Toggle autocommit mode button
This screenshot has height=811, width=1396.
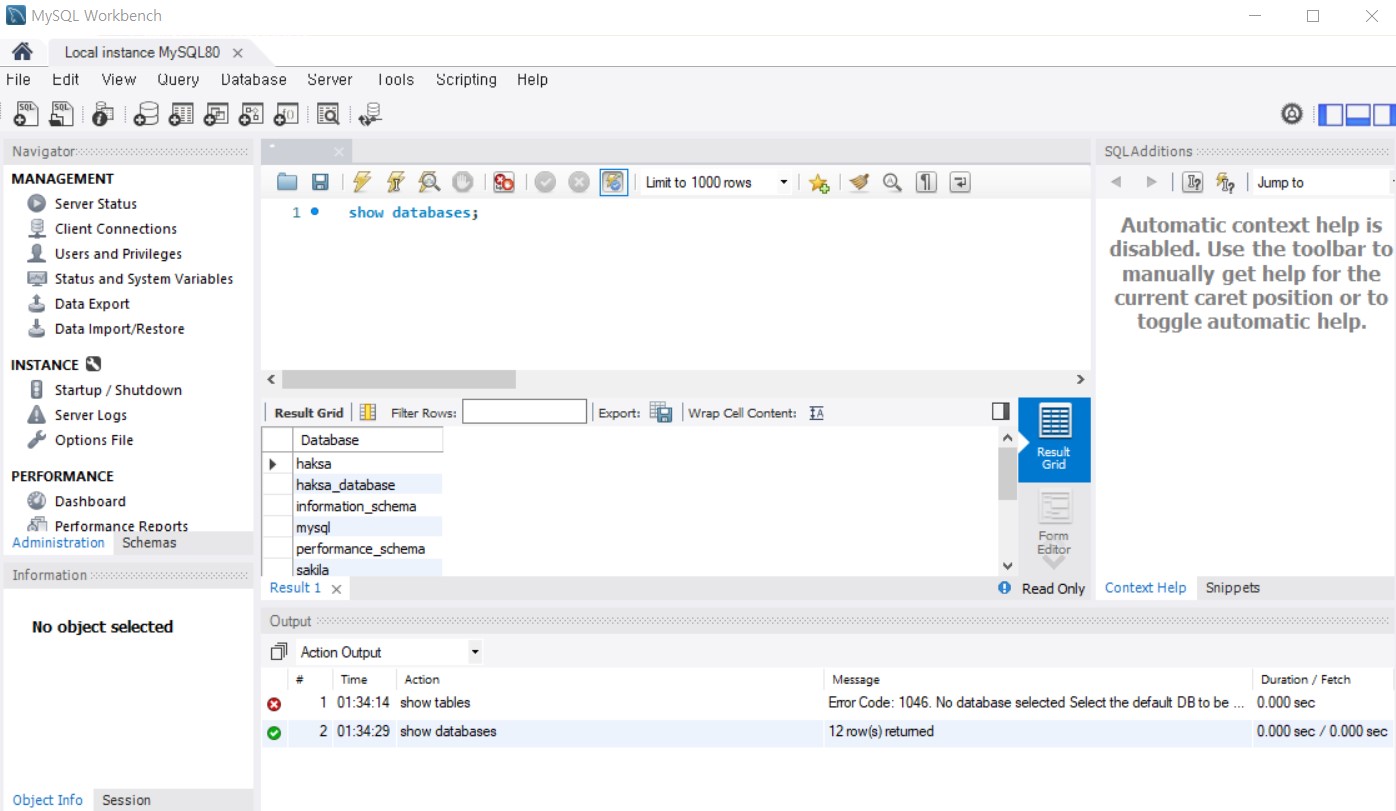click(613, 182)
